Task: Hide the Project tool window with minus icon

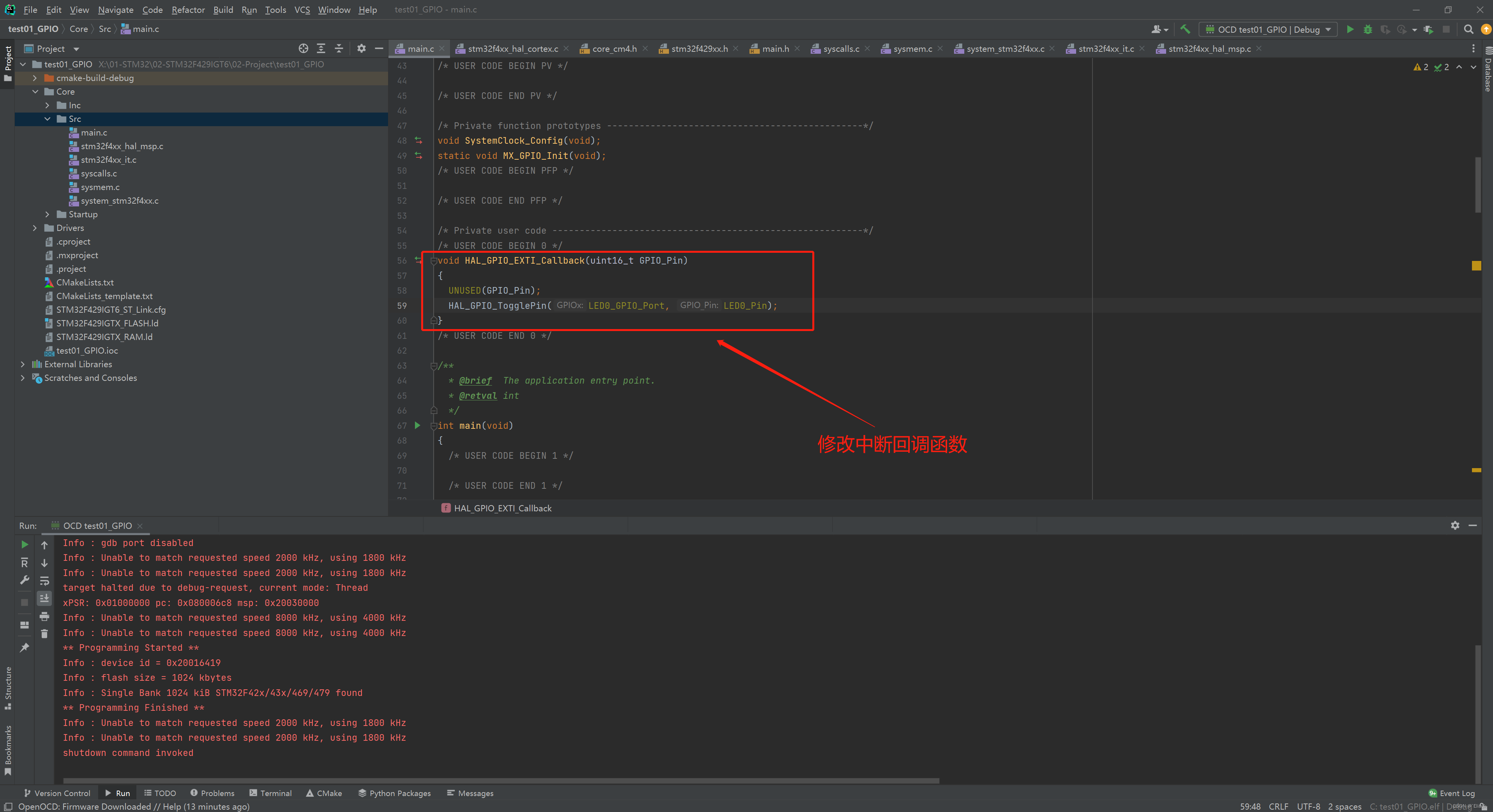Action: (379, 49)
